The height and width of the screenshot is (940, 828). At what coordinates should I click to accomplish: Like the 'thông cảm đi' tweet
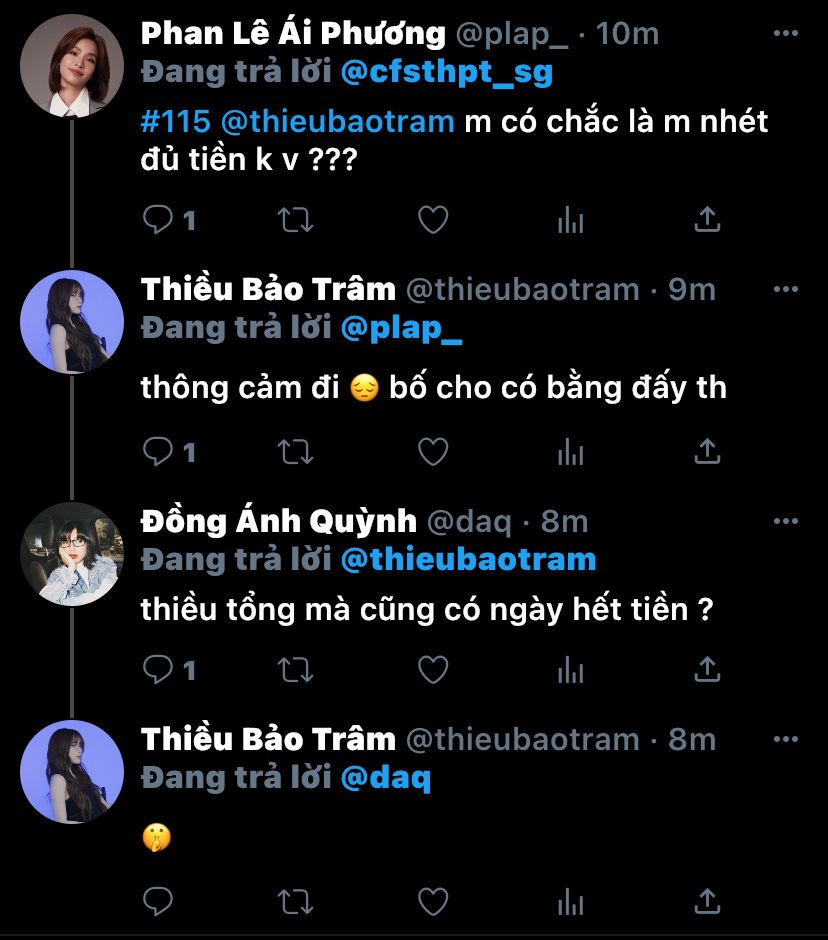(432, 452)
